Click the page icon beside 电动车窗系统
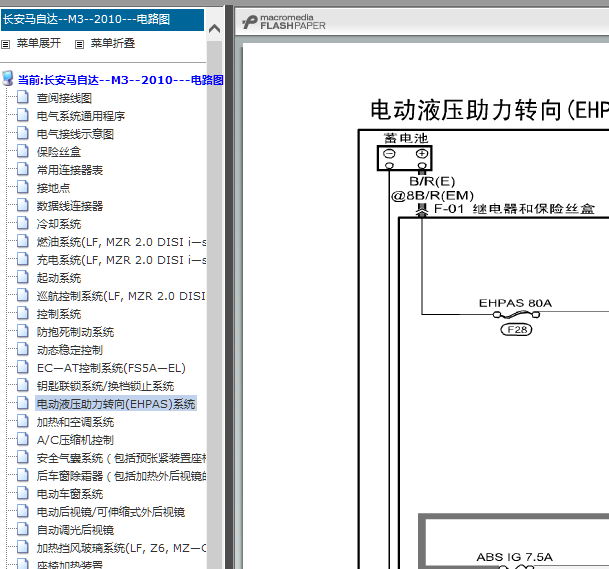 point(23,493)
